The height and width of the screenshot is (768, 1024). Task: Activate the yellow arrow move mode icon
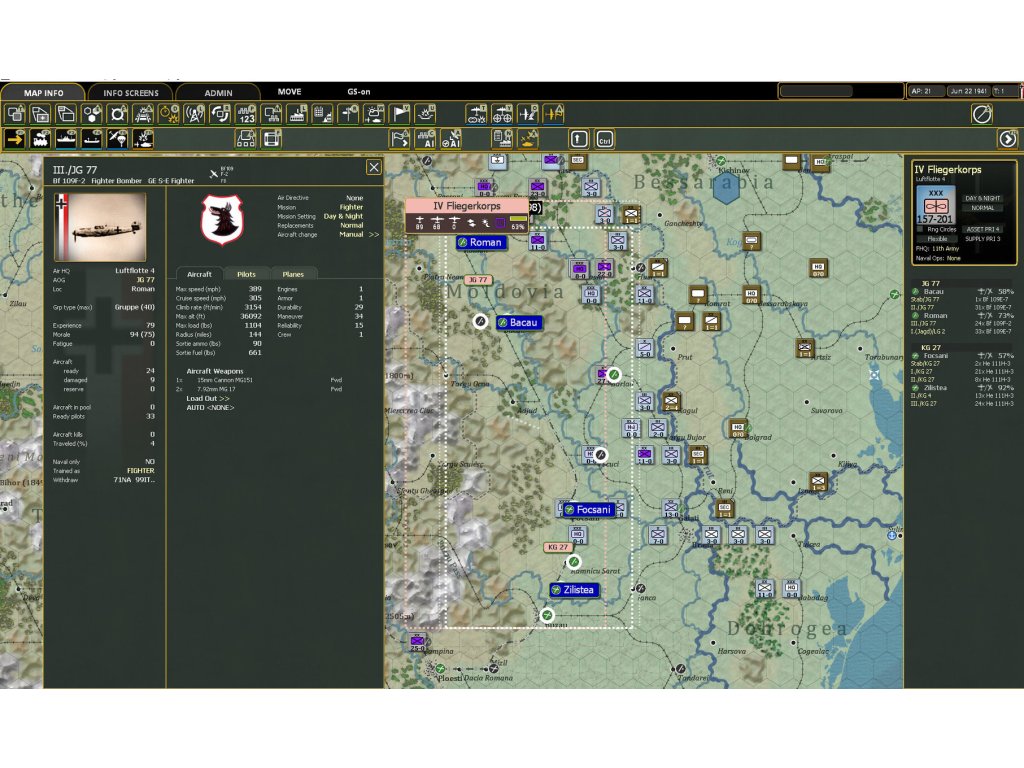click(15, 139)
